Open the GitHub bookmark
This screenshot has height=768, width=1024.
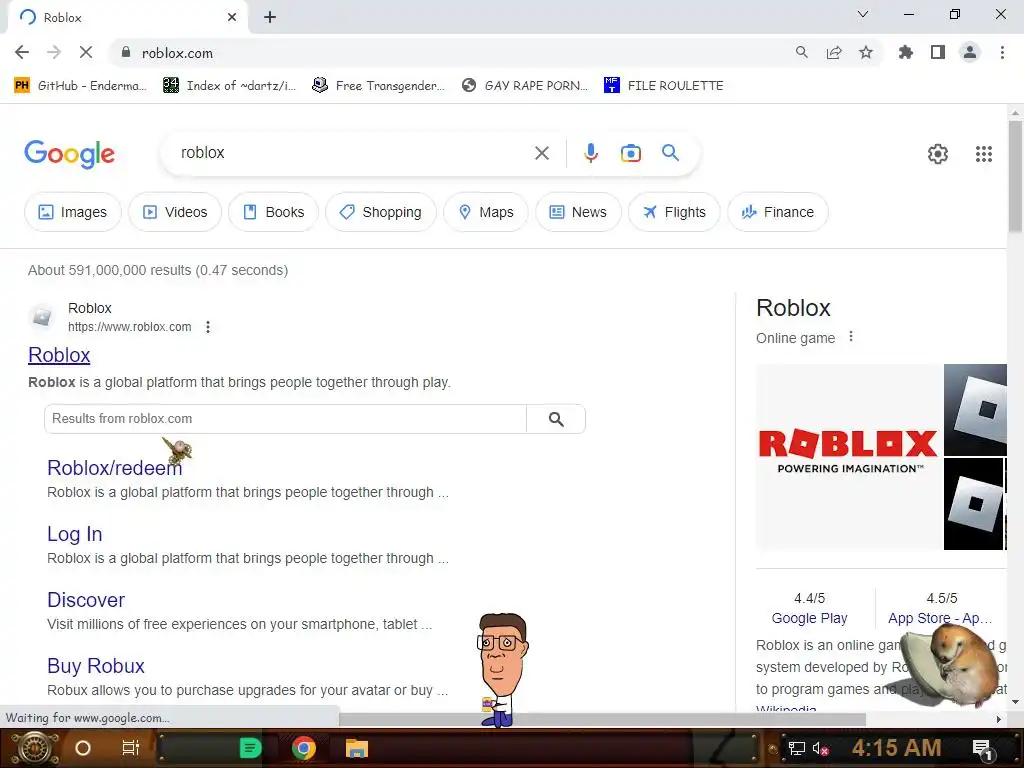point(80,86)
